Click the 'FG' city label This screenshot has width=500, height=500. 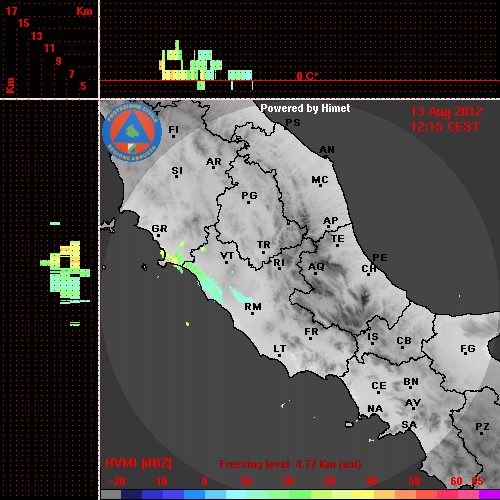tap(468, 349)
